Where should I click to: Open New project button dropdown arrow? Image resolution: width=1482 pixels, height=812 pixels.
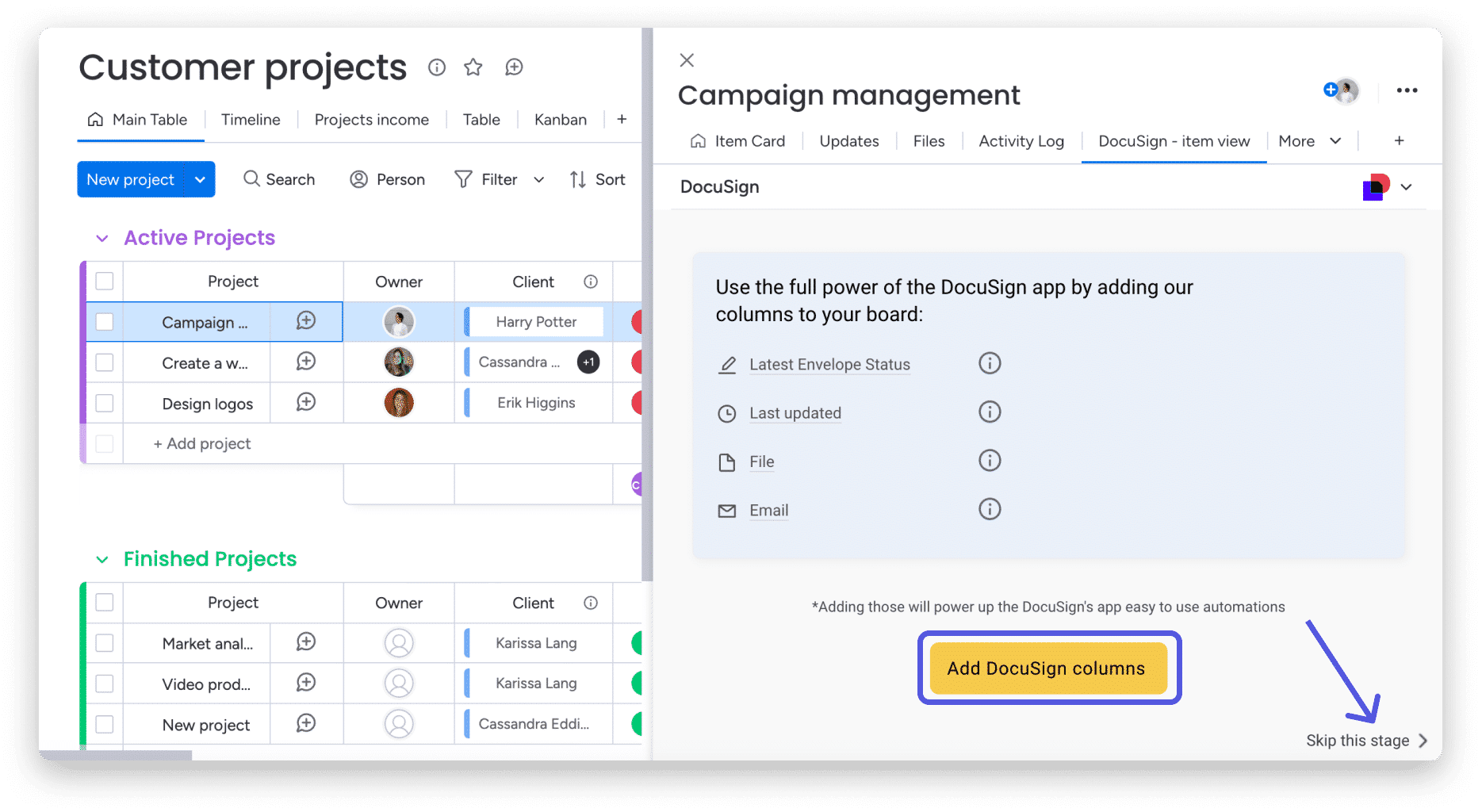click(x=200, y=180)
